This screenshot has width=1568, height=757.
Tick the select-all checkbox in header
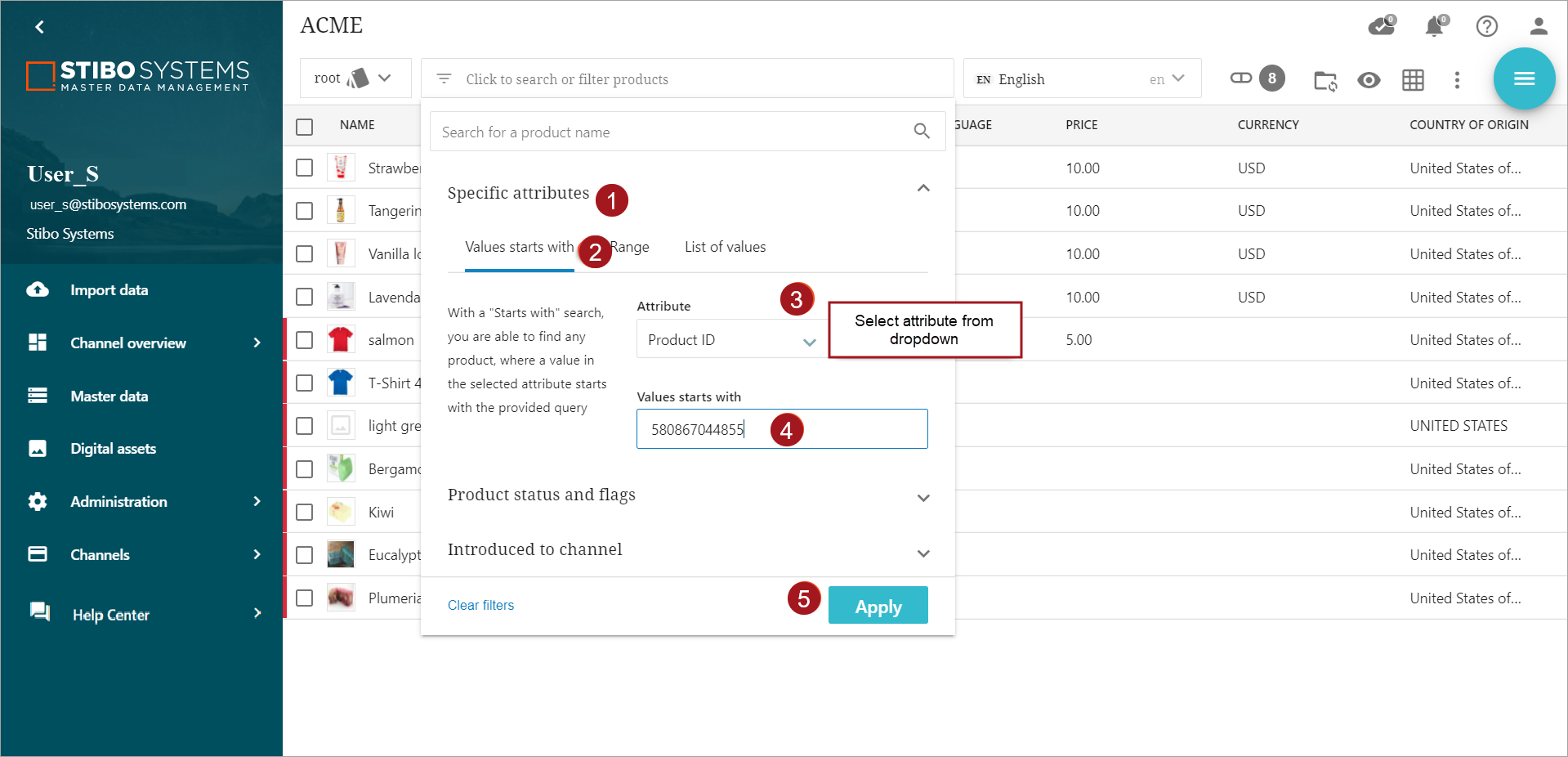tap(305, 127)
